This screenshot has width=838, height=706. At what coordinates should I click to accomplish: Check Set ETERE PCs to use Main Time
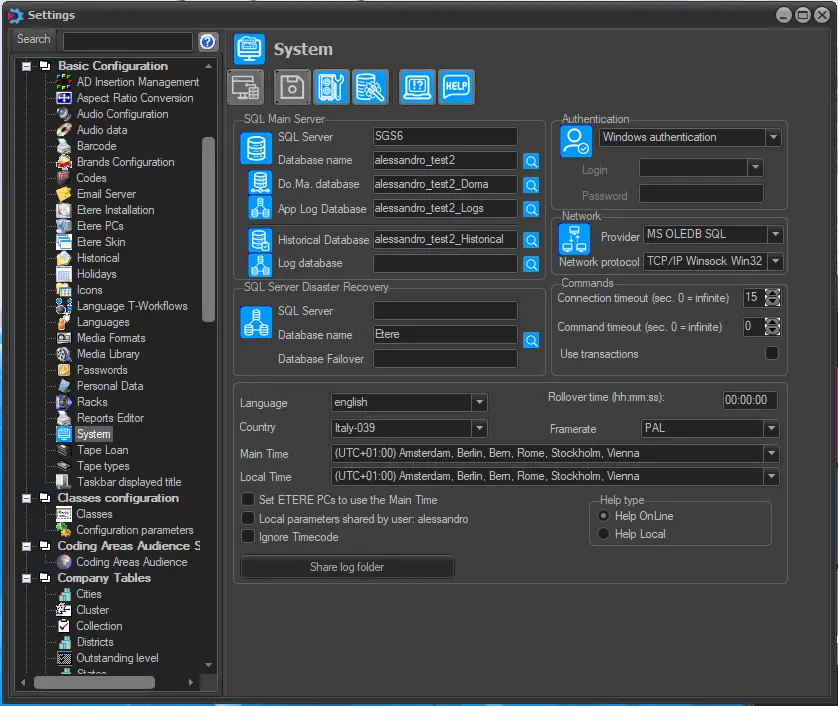point(249,500)
